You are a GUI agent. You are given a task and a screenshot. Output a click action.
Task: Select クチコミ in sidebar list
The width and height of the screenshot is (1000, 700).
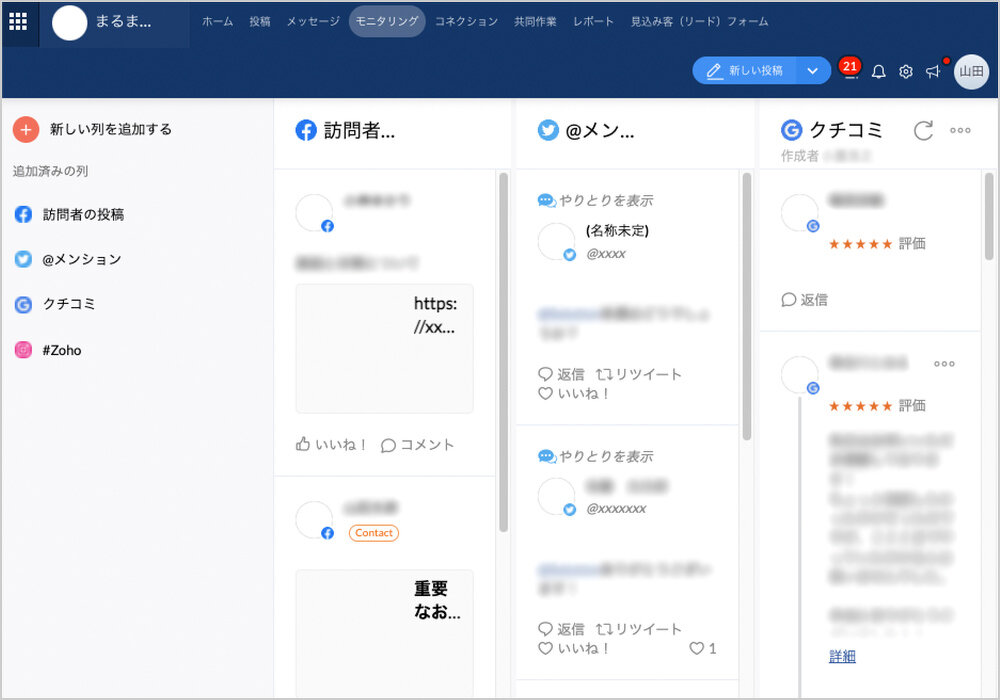tap(69, 304)
